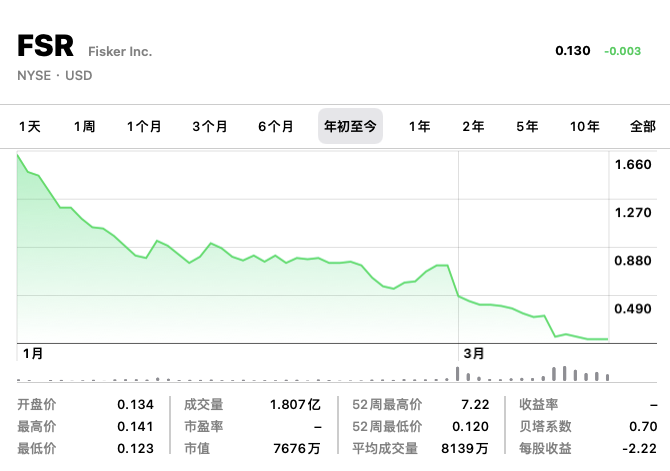670x471 pixels.
Task: Show the 1年 price chart
Action: click(x=420, y=127)
